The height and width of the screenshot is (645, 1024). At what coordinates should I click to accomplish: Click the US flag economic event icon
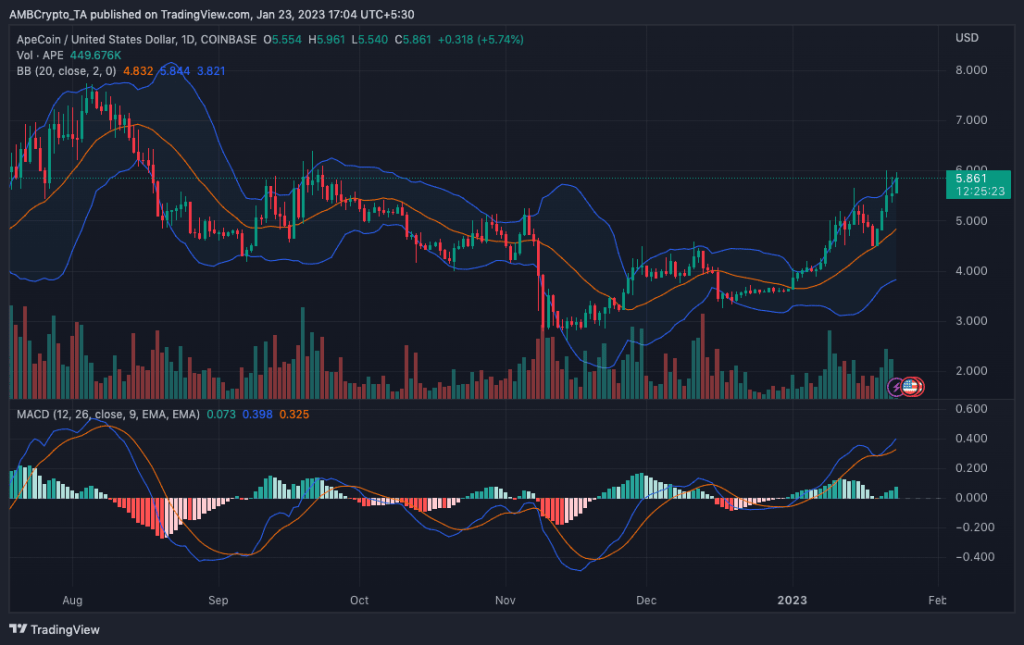tap(912, 386)
